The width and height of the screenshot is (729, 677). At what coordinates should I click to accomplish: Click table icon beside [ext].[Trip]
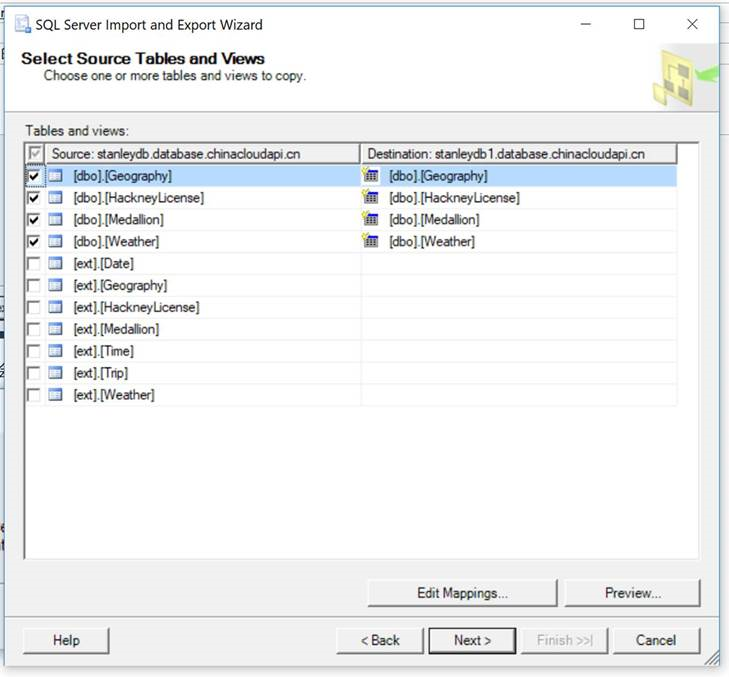[x=56, y=373]
